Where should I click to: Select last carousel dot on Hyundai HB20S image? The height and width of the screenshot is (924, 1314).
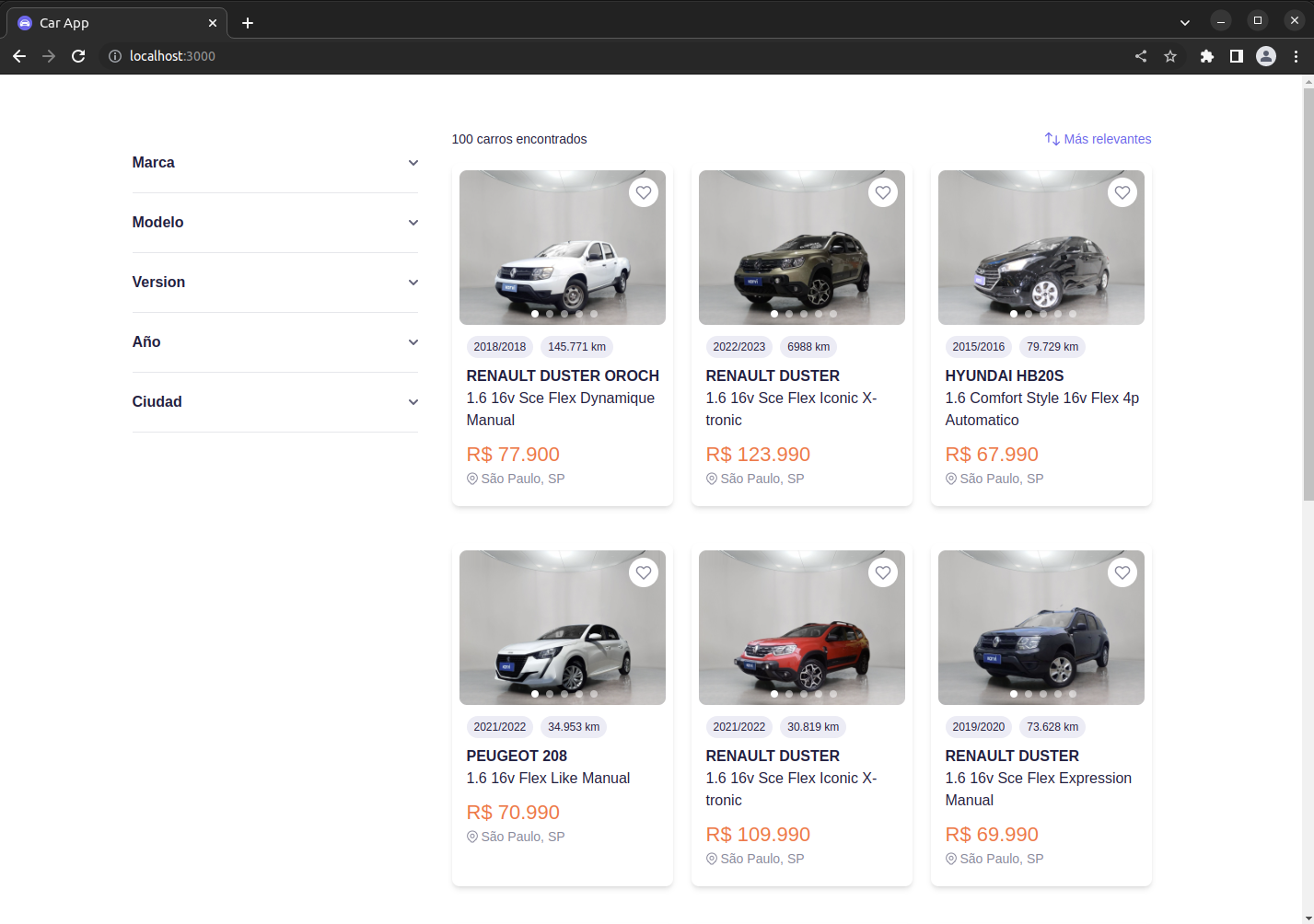[1073, 314]
